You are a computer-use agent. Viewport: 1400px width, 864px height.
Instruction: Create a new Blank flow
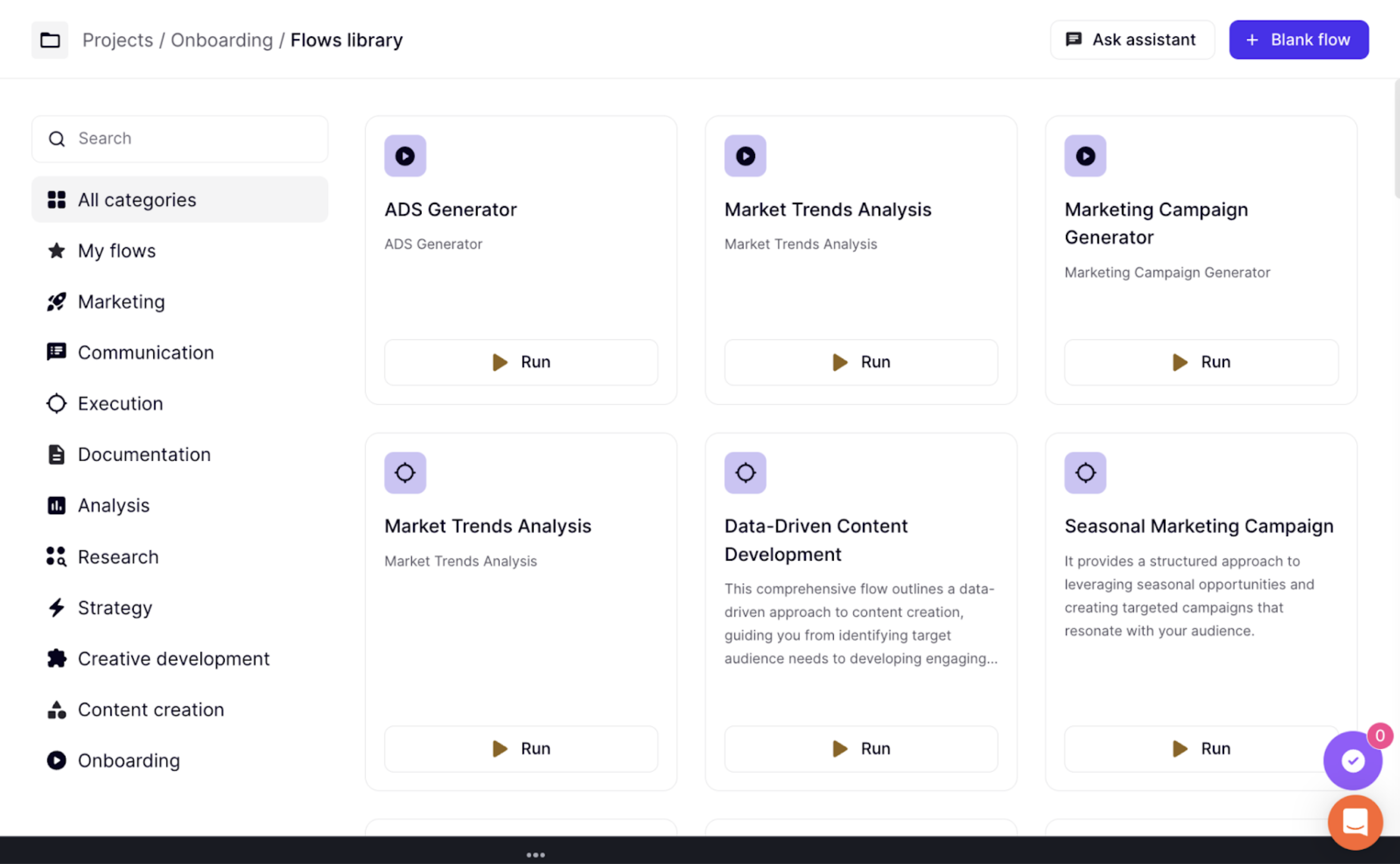1298,40
